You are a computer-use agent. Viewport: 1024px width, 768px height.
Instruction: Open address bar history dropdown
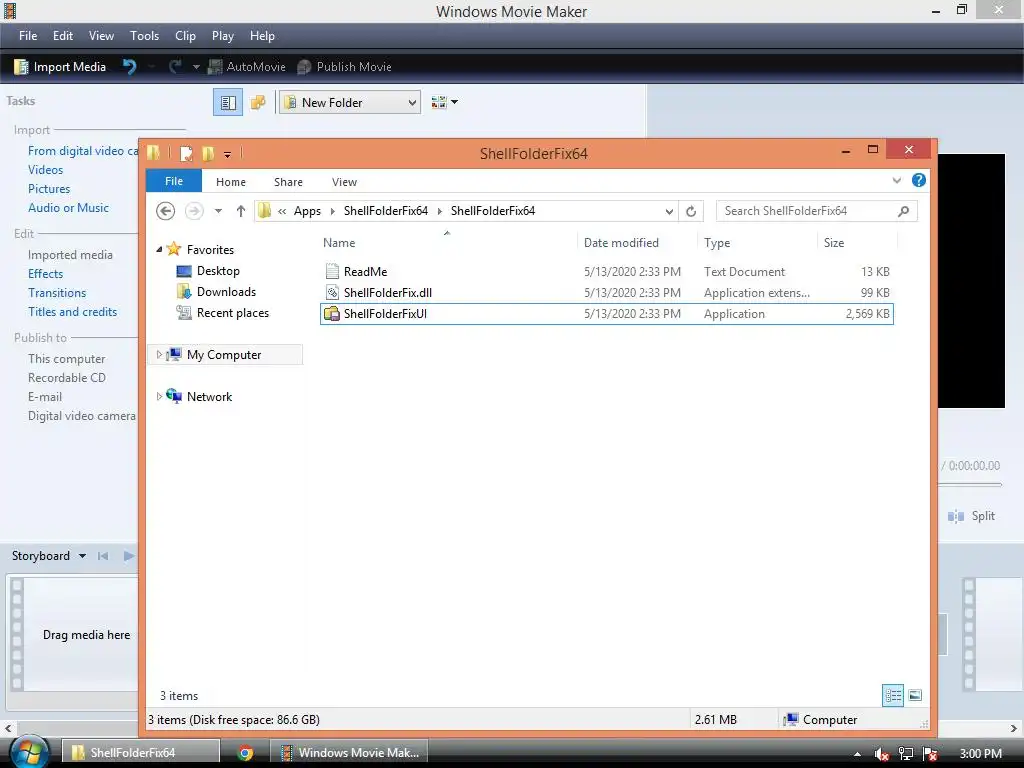[669, 211]
